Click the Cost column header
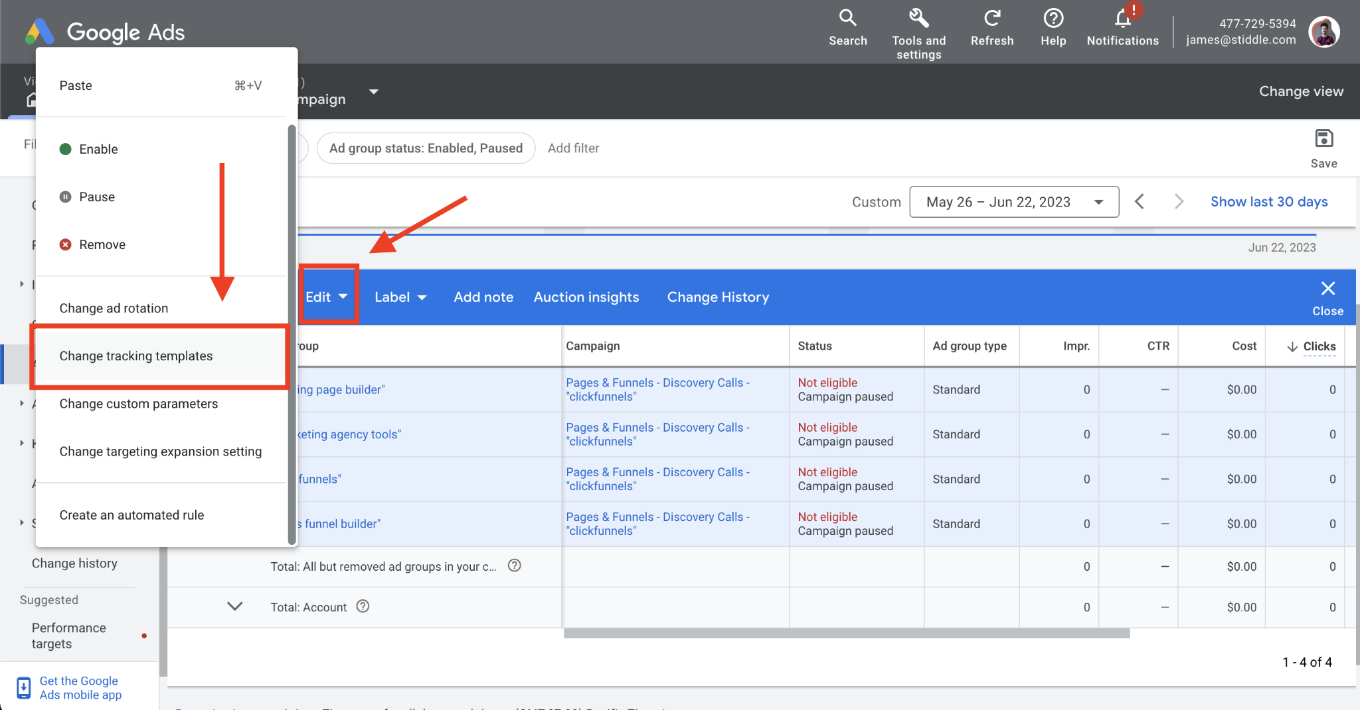 pyautogui.click(x=1244, y=346)
